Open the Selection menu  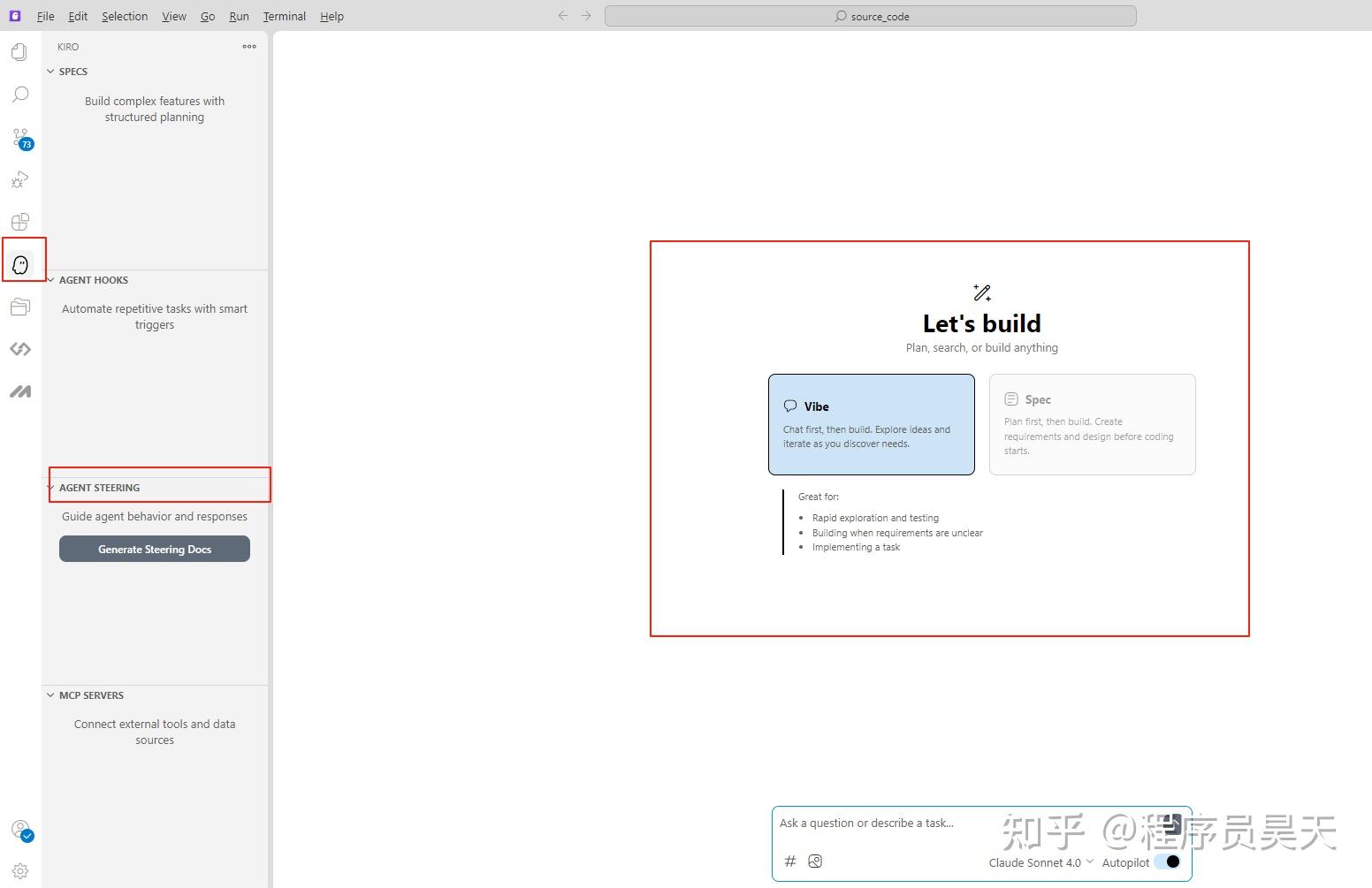[x=125, y=16]
